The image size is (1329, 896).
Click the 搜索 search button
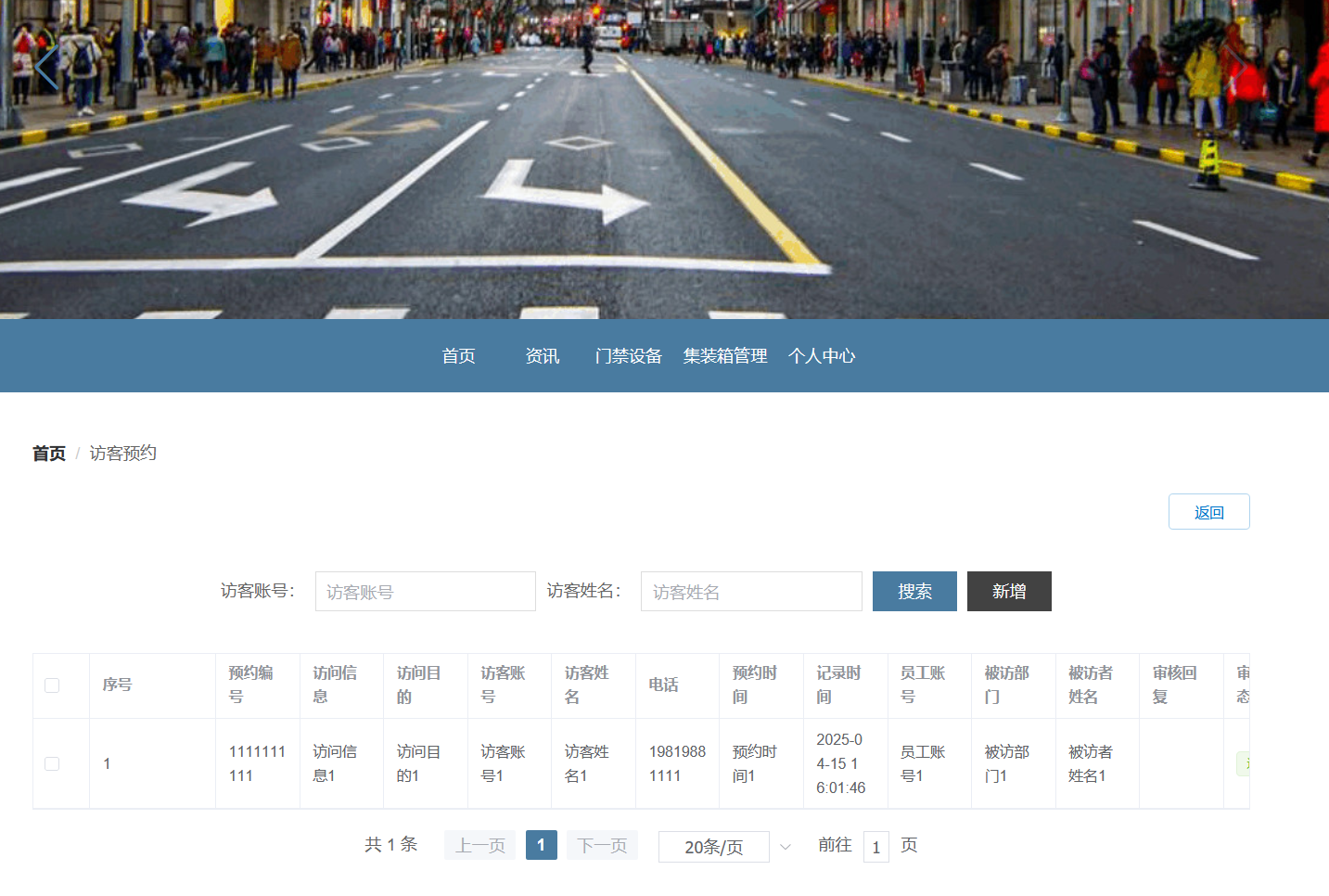(914, 592)
